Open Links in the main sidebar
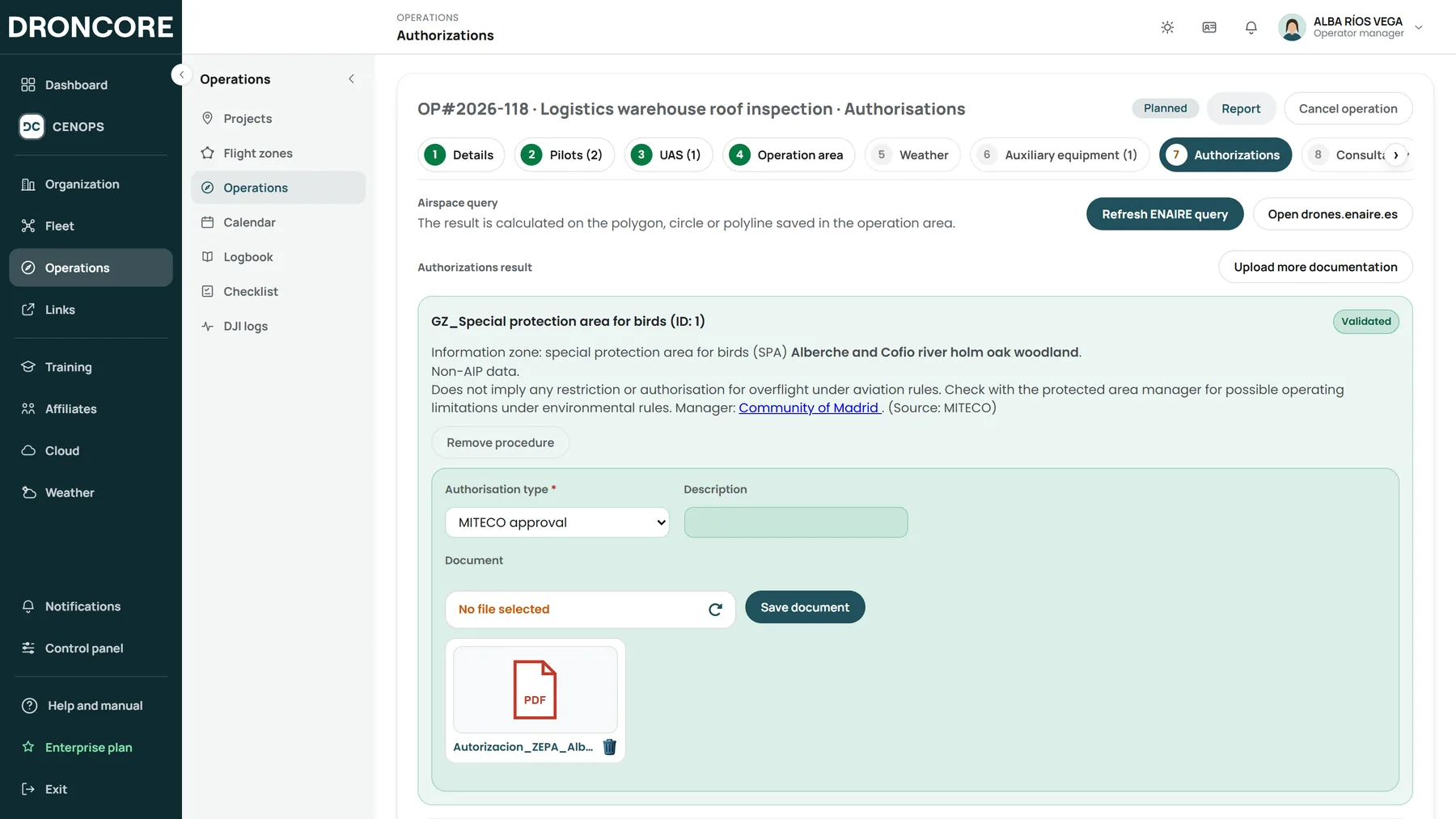The width and height of the screenshot is (1456, 819). point(91,310)
